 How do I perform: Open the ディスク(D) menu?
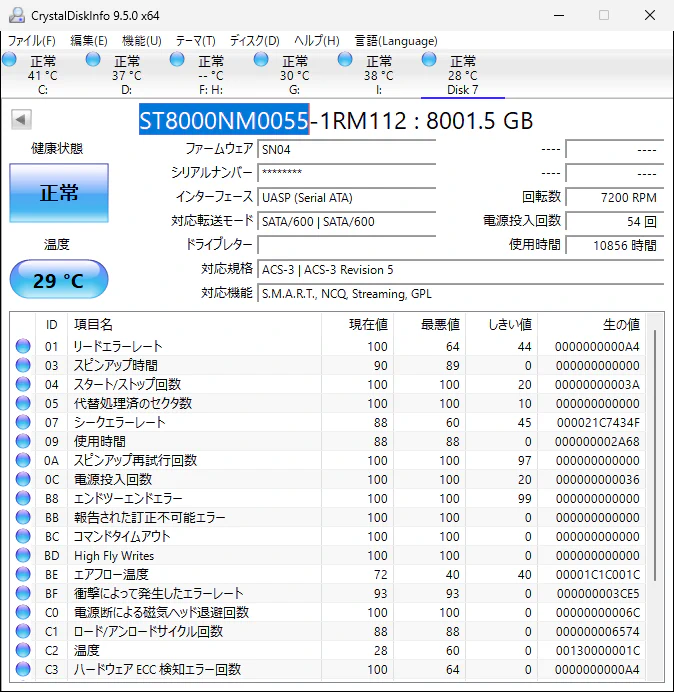[x=255, y=41]
